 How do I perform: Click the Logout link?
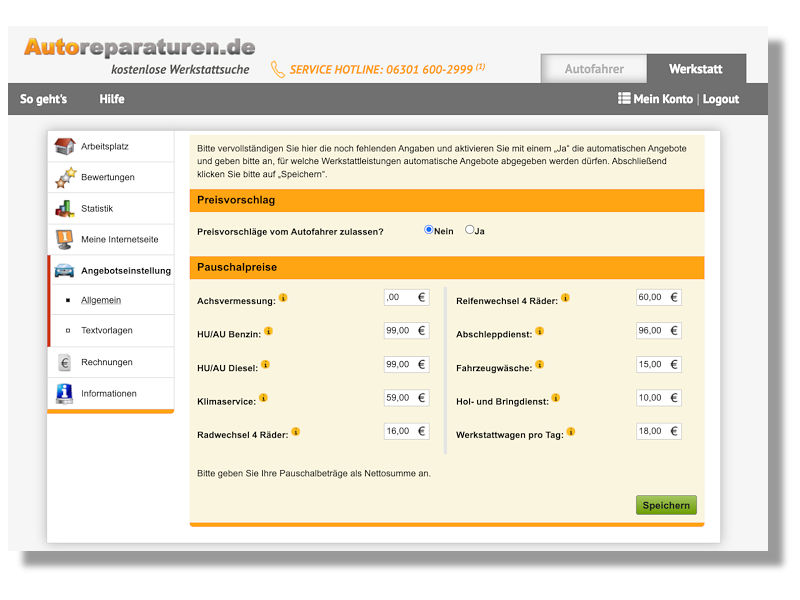[x=720, y=99]
